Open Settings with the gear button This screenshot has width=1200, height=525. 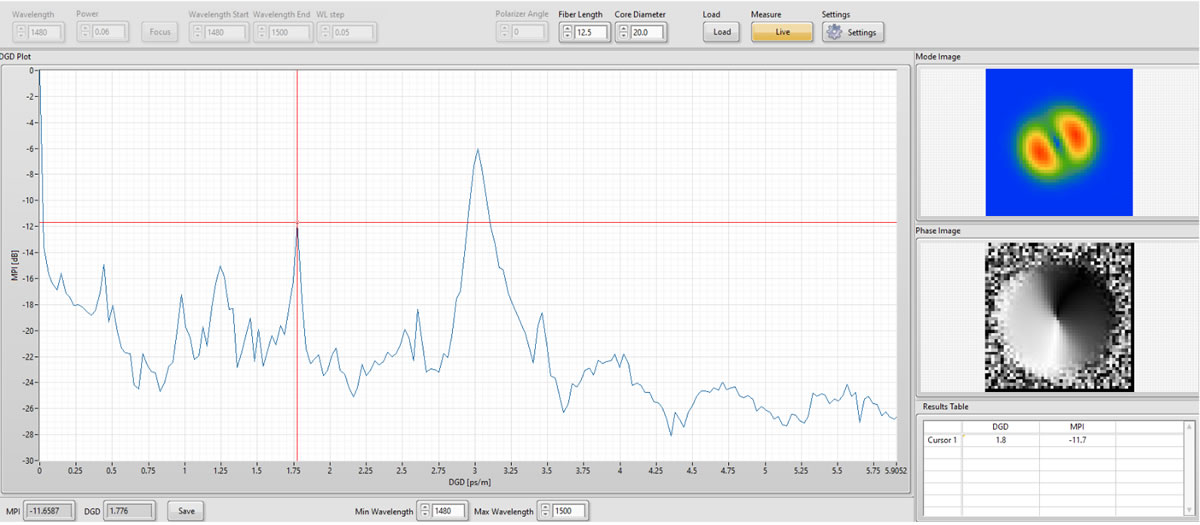852,32
